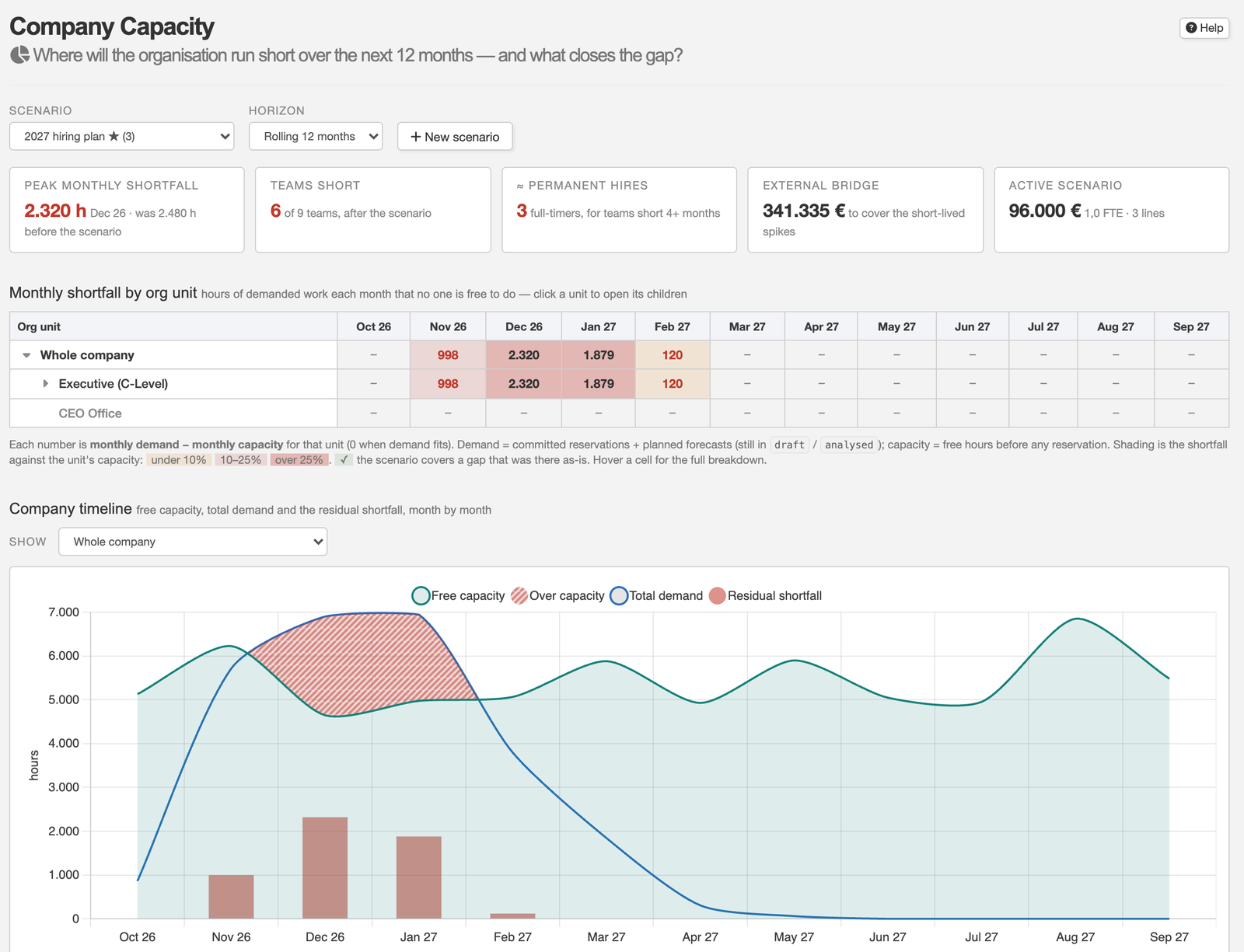Click the Teams Short card
This screenshot has width=1244, height=952.
373,210
